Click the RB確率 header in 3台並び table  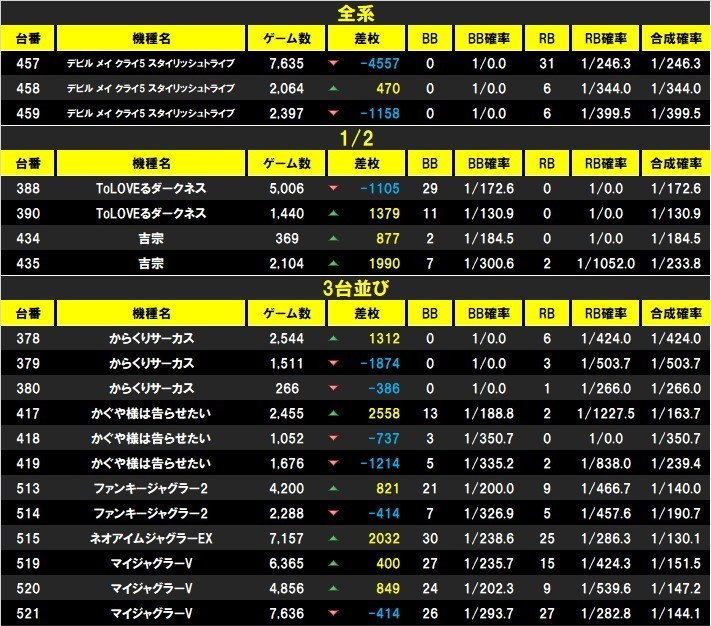coord(606,313)
